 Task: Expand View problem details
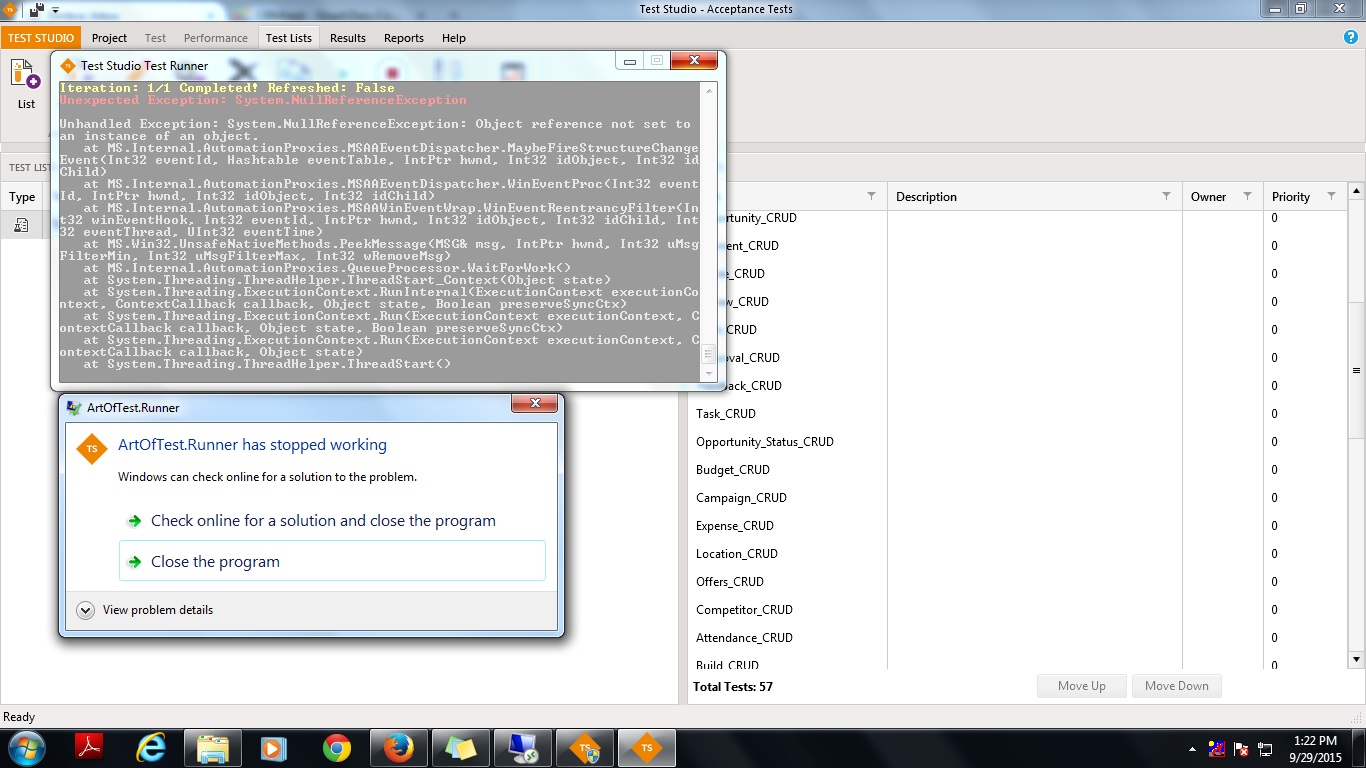(x=145, y=610)
